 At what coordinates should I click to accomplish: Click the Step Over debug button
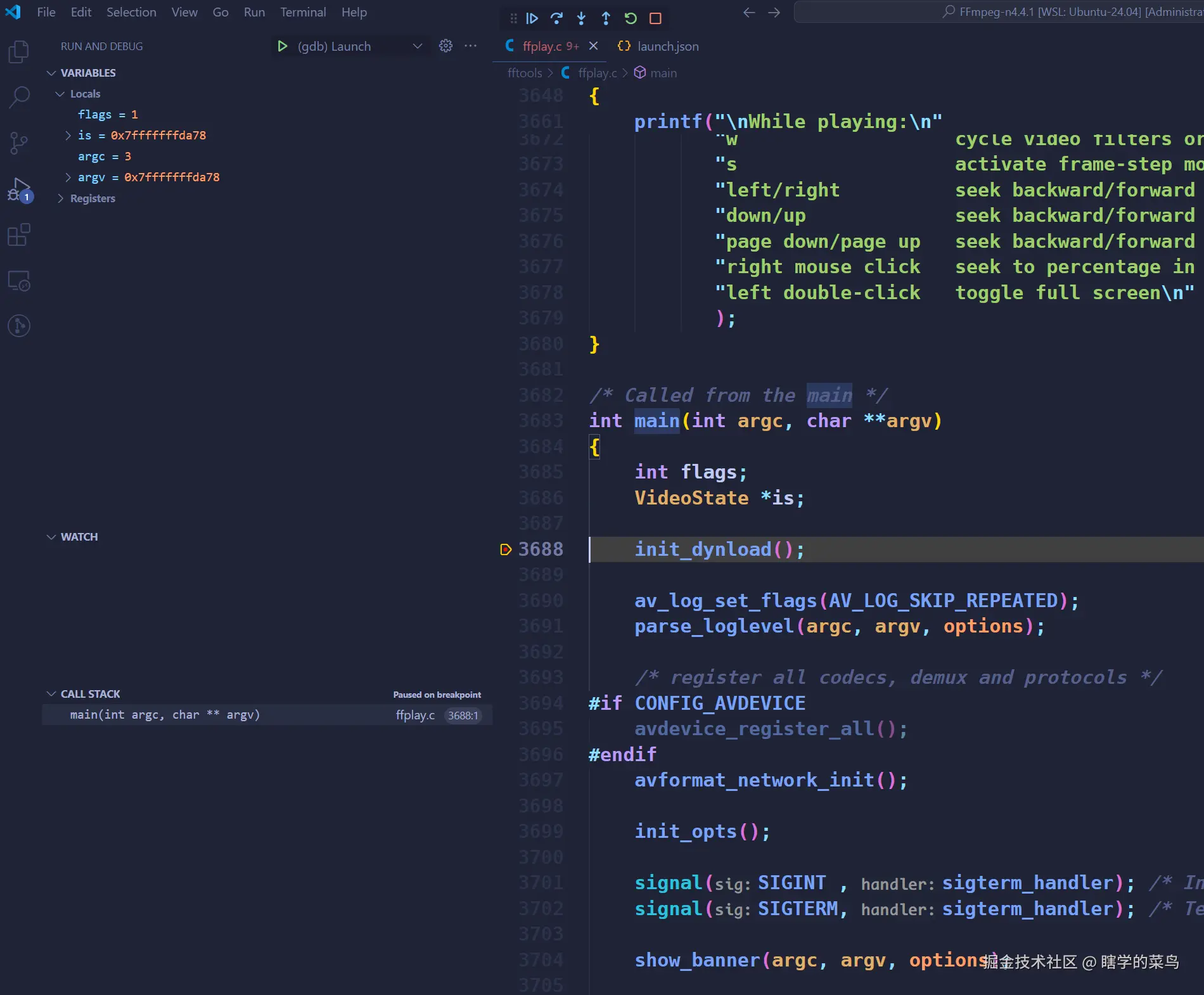click(x=556, y=18)
